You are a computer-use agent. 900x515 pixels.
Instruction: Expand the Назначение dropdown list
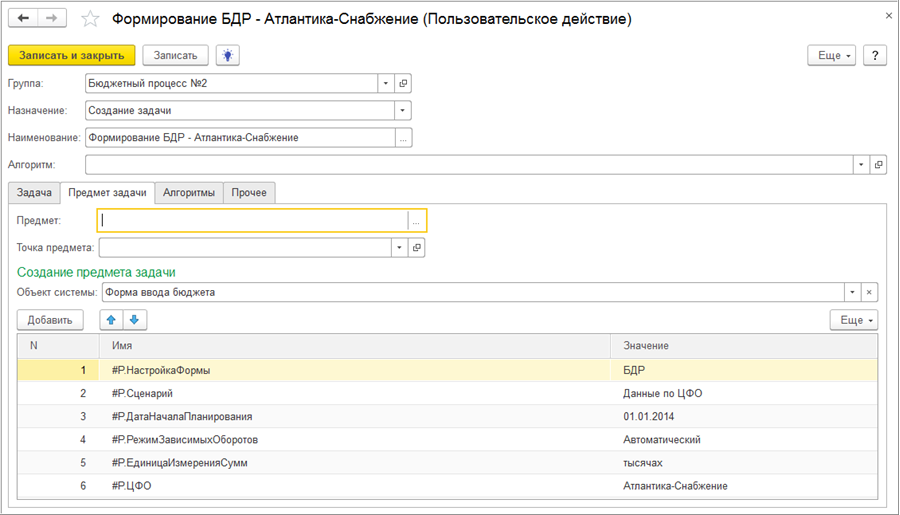pos(403,110)
